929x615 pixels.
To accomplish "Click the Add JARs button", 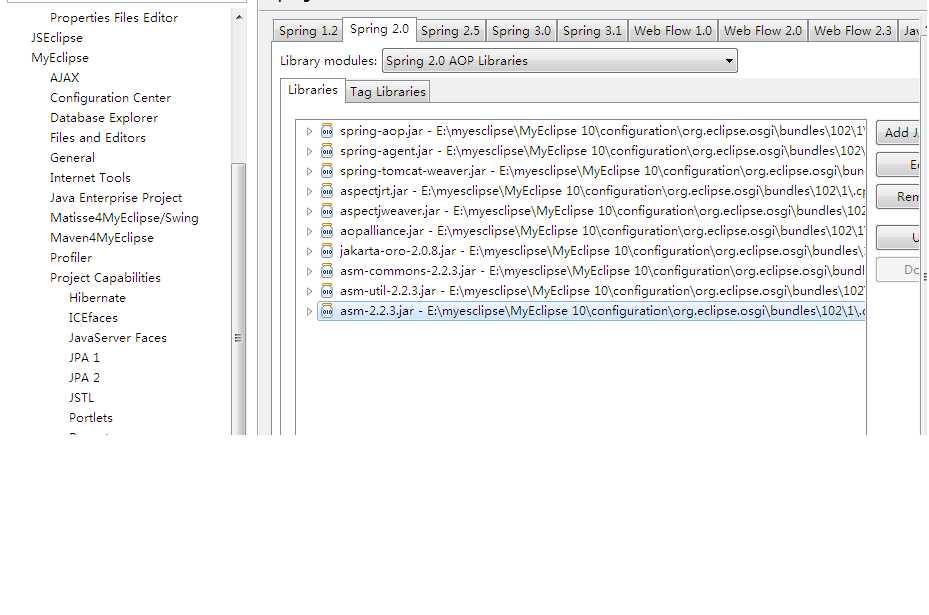I will 898,133.
